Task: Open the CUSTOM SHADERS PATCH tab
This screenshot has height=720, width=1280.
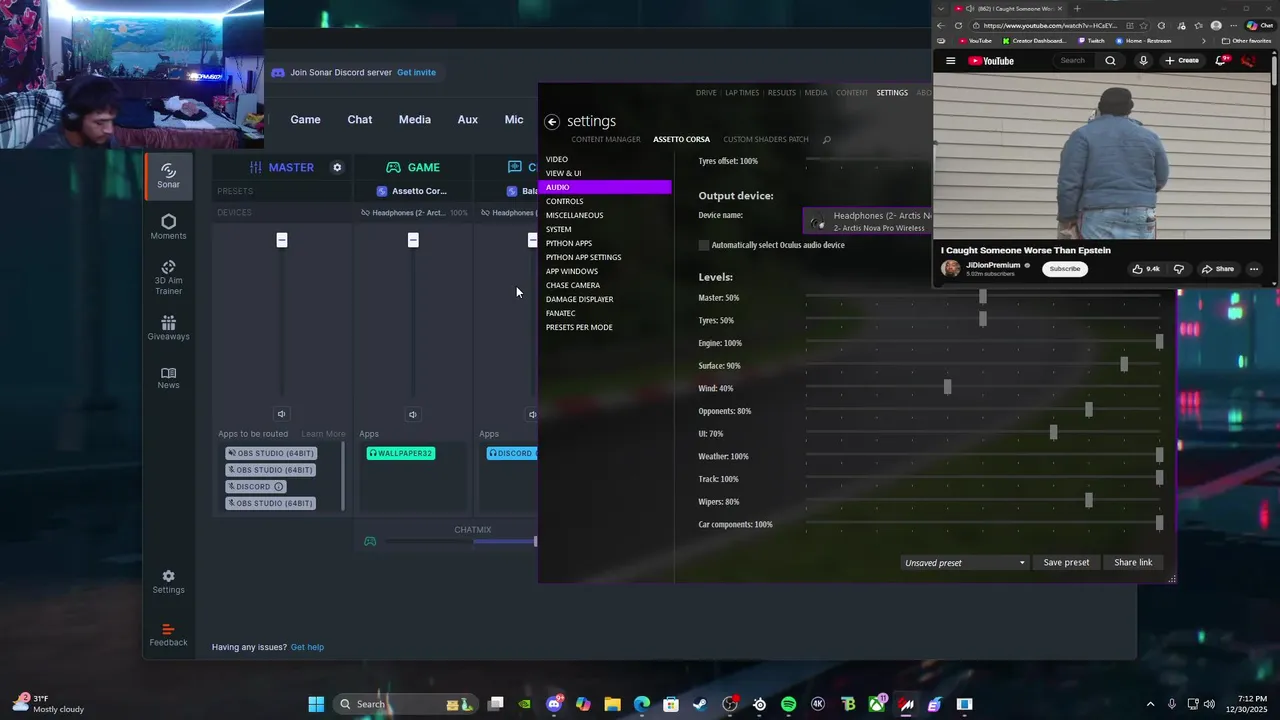Action: 766,140
